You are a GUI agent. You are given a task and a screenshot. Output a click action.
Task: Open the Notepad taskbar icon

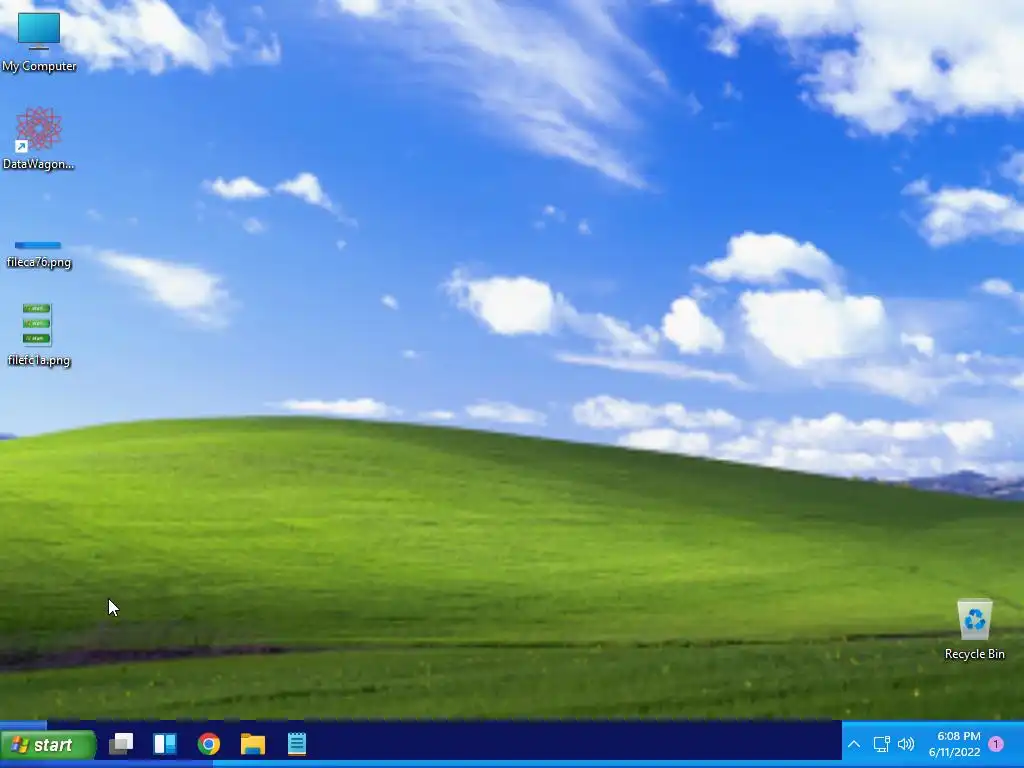pos(296,744)
